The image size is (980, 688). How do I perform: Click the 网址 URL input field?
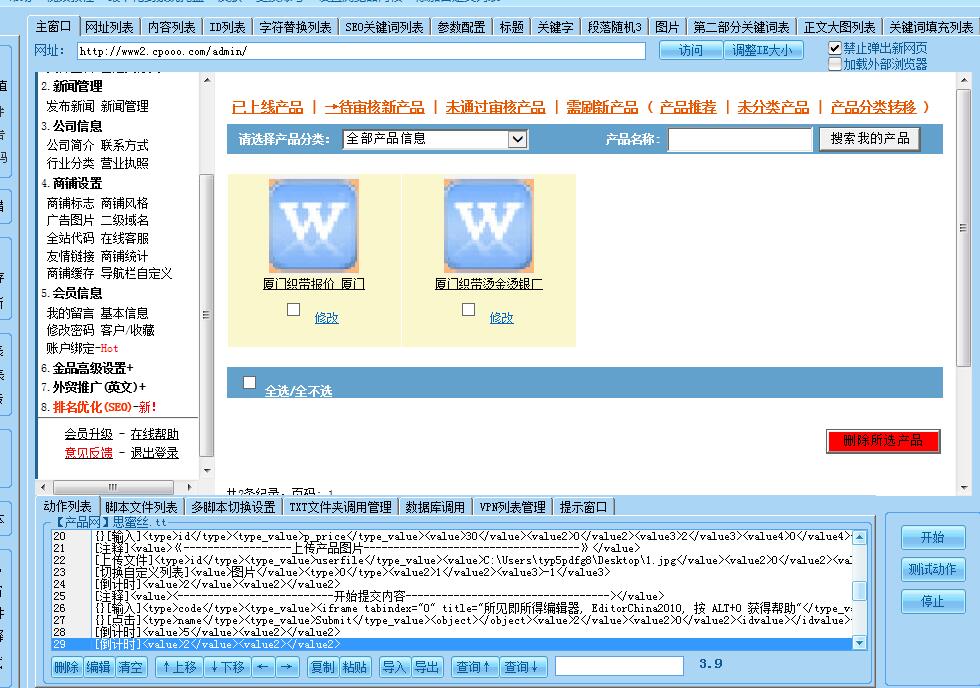361,51
